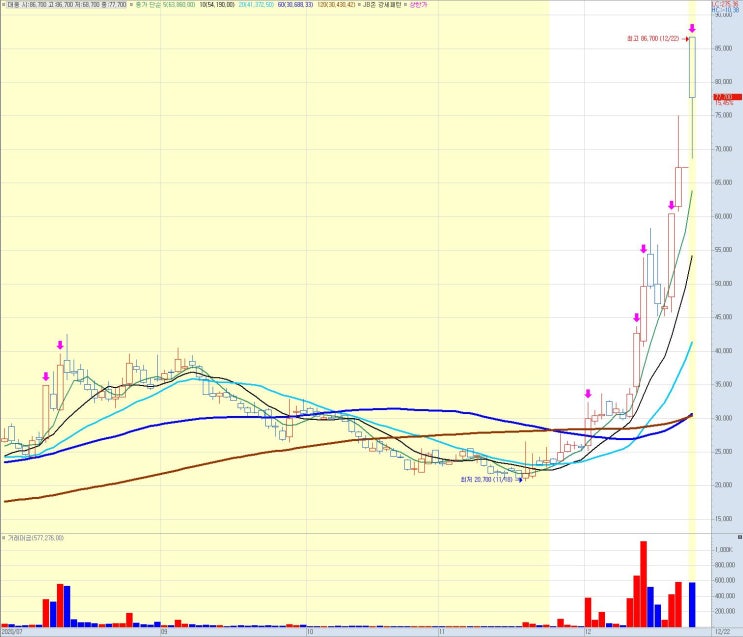Click the pink arrow marker above the 12/22 candle
Viewport: 743px width, 637px height.
tap(692, 28)
